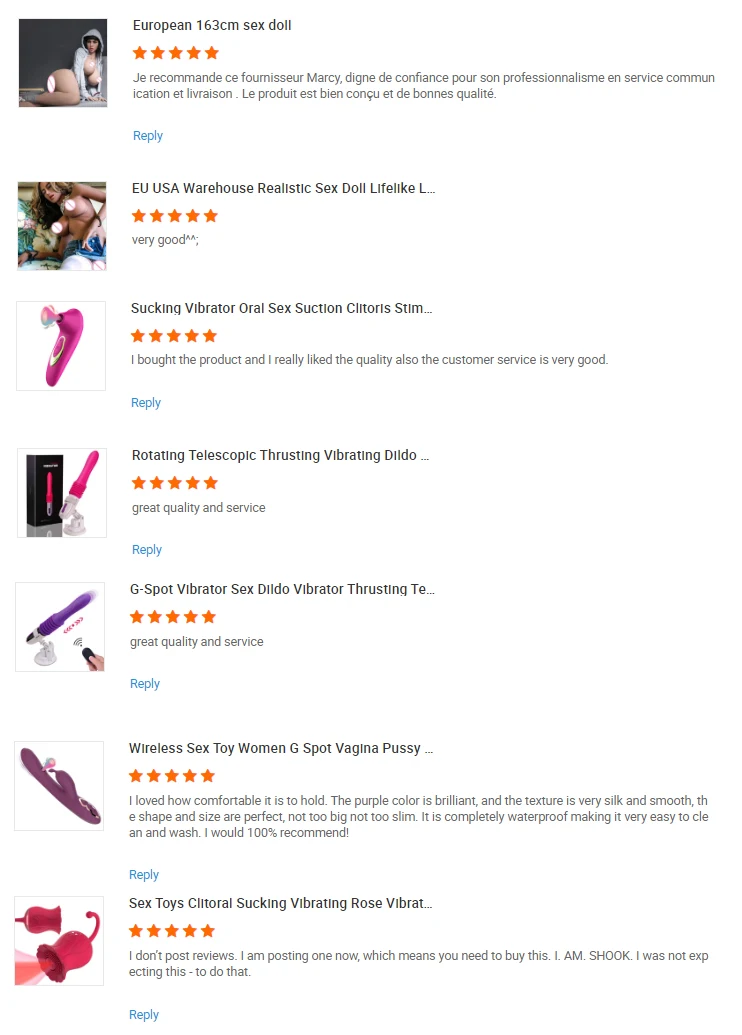View the thumbnail beside the European 163cm listing
Image resolution: width=742 pixels, height=1035 pixels.
click(63, 63)
